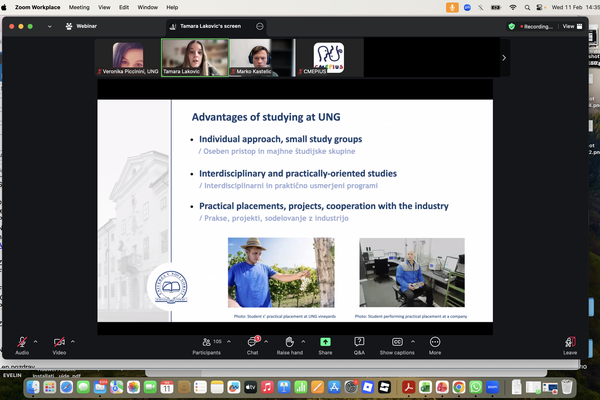This screenshot has width=600, height=400.
Task: Click orange microphone indicator in menu bar
Action: (452, 7)
